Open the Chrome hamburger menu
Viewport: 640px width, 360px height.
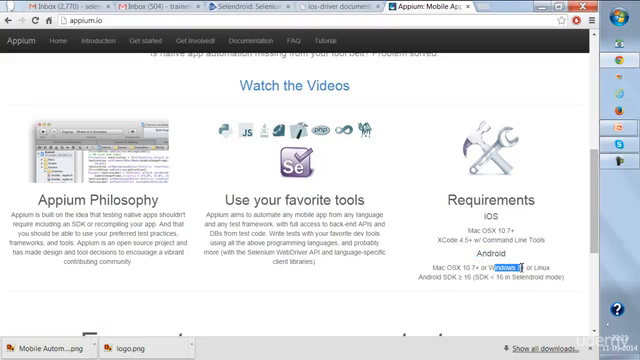click(x=592, y=20)
